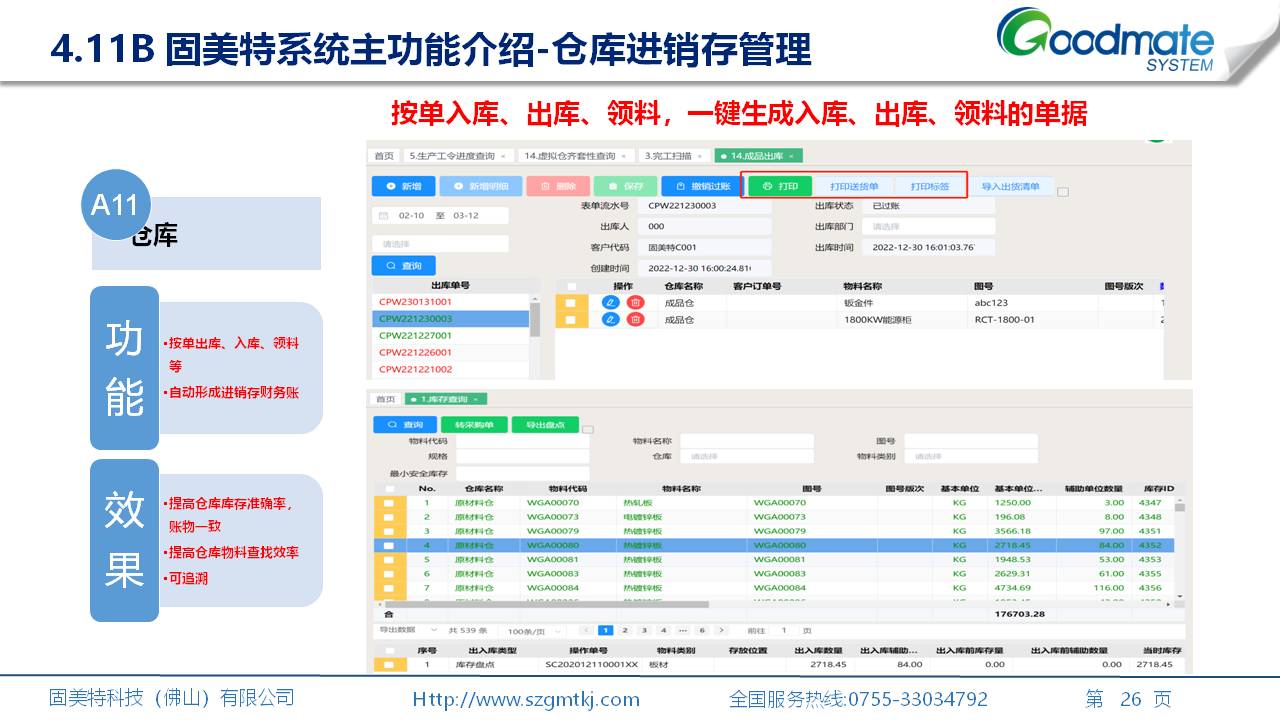Viewport: 1280px width, 720px height.
Task: Click the Goodmate System logo
Action: point(1107,40)
